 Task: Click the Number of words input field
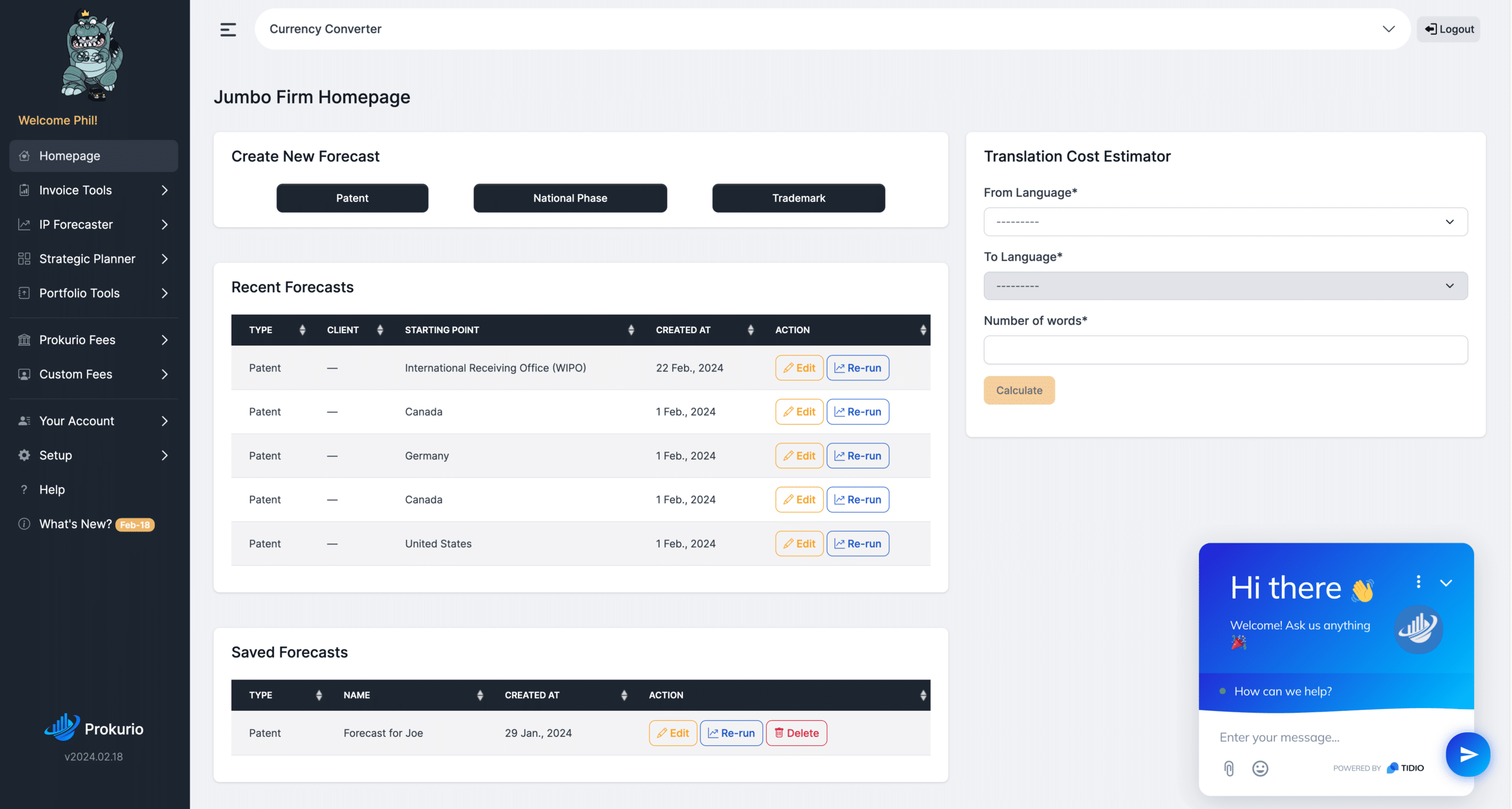1226,350
